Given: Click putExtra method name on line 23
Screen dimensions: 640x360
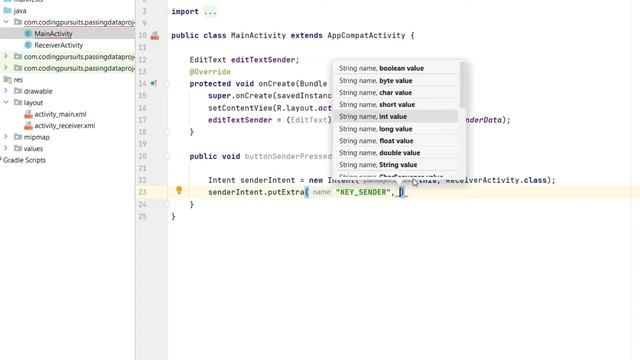Looking at the screenshot, I should point(285,192).
